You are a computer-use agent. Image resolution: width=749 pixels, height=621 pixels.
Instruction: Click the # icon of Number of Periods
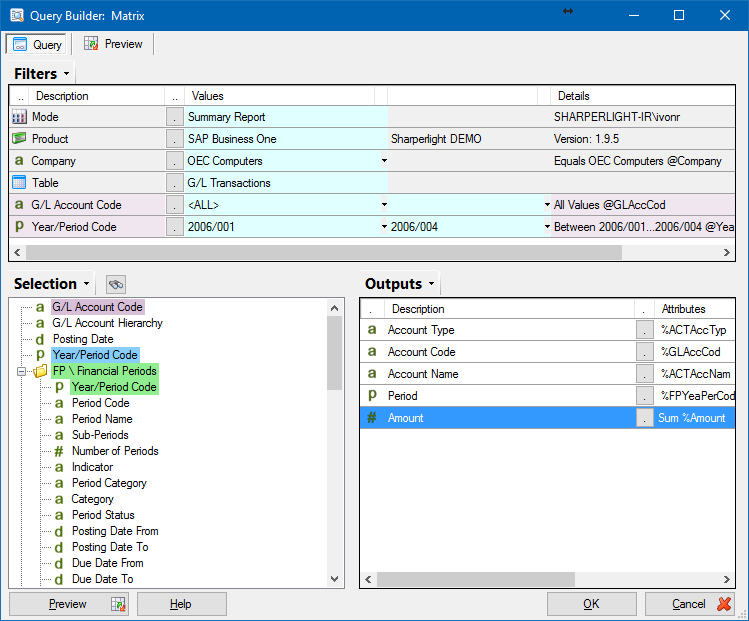point(59,451)
